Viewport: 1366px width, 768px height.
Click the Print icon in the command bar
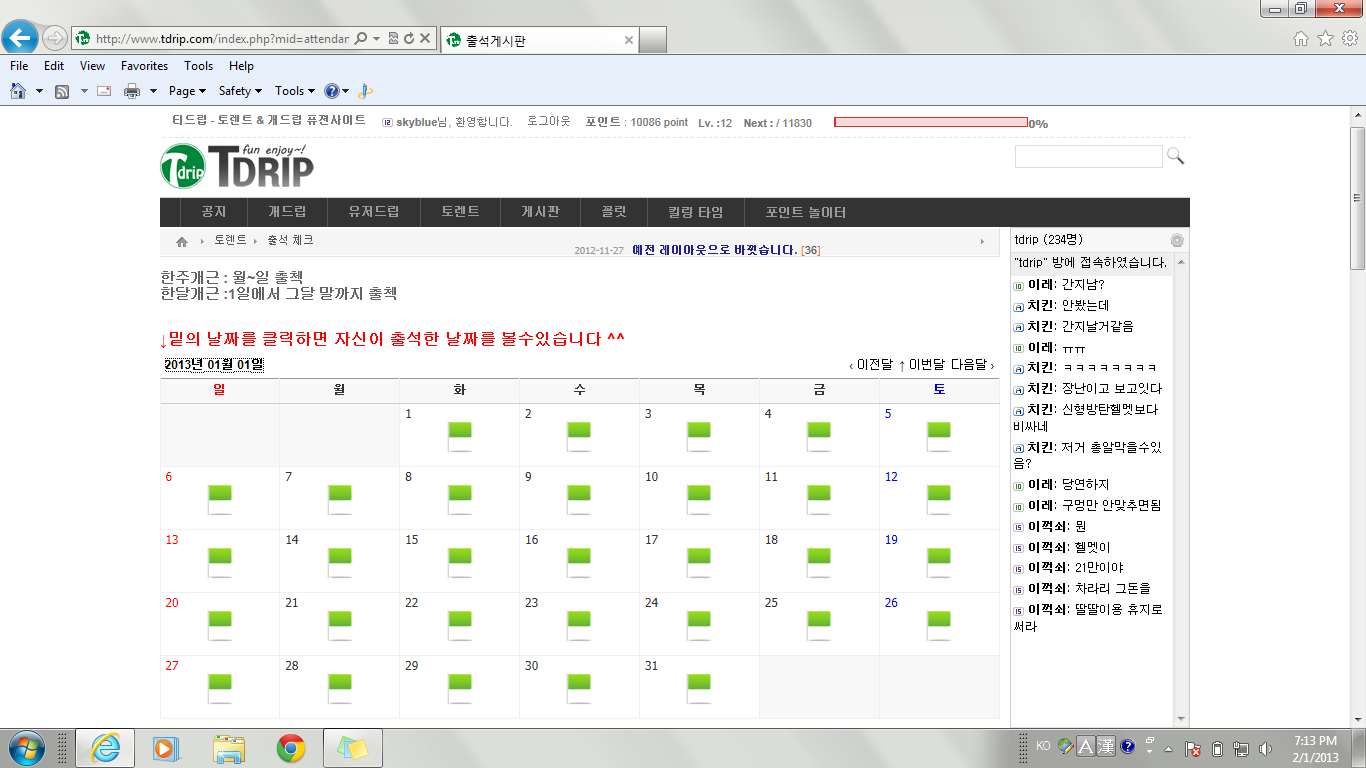tap(130, 90)
